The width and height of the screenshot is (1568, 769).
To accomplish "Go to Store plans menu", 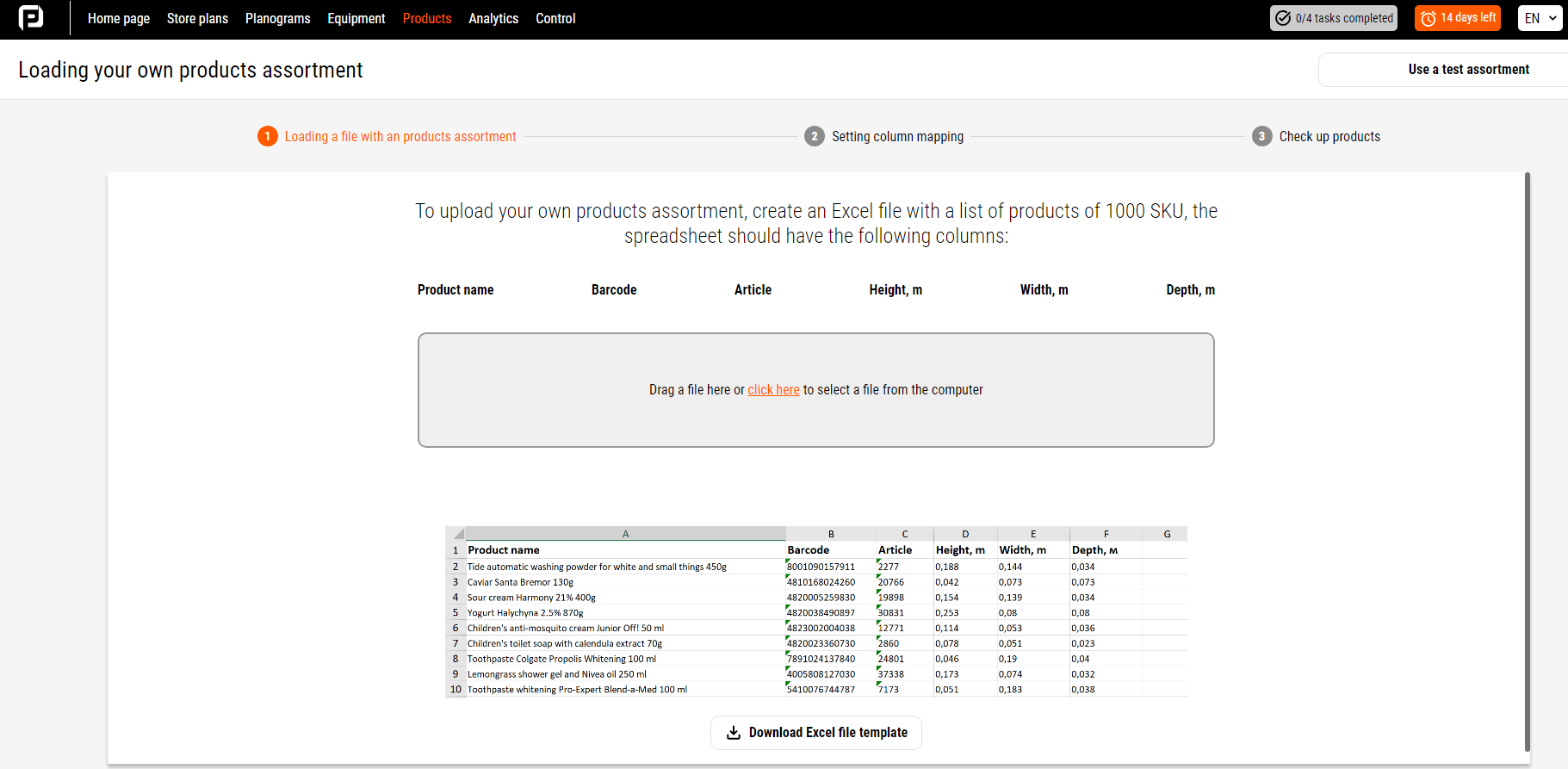I will pos(197,18).
